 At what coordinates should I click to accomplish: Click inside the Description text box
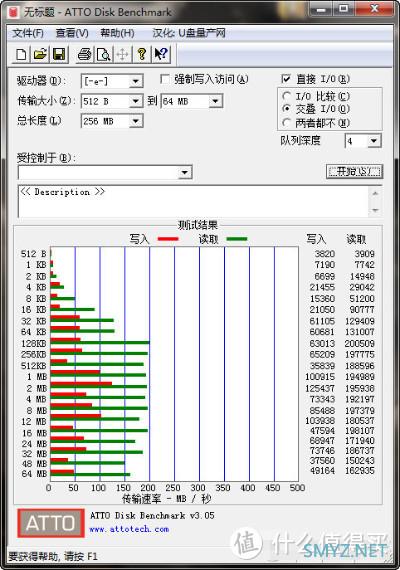coord(193,202)
